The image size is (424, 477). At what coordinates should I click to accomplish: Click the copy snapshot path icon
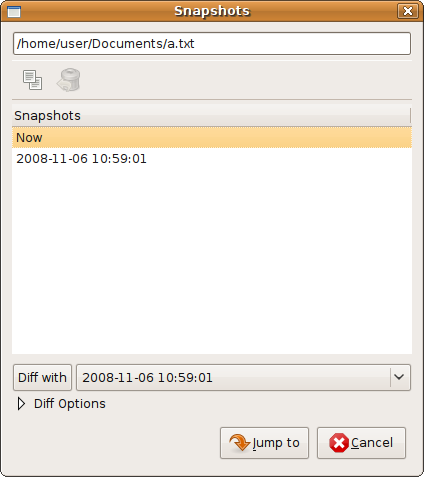click(32, 80)
